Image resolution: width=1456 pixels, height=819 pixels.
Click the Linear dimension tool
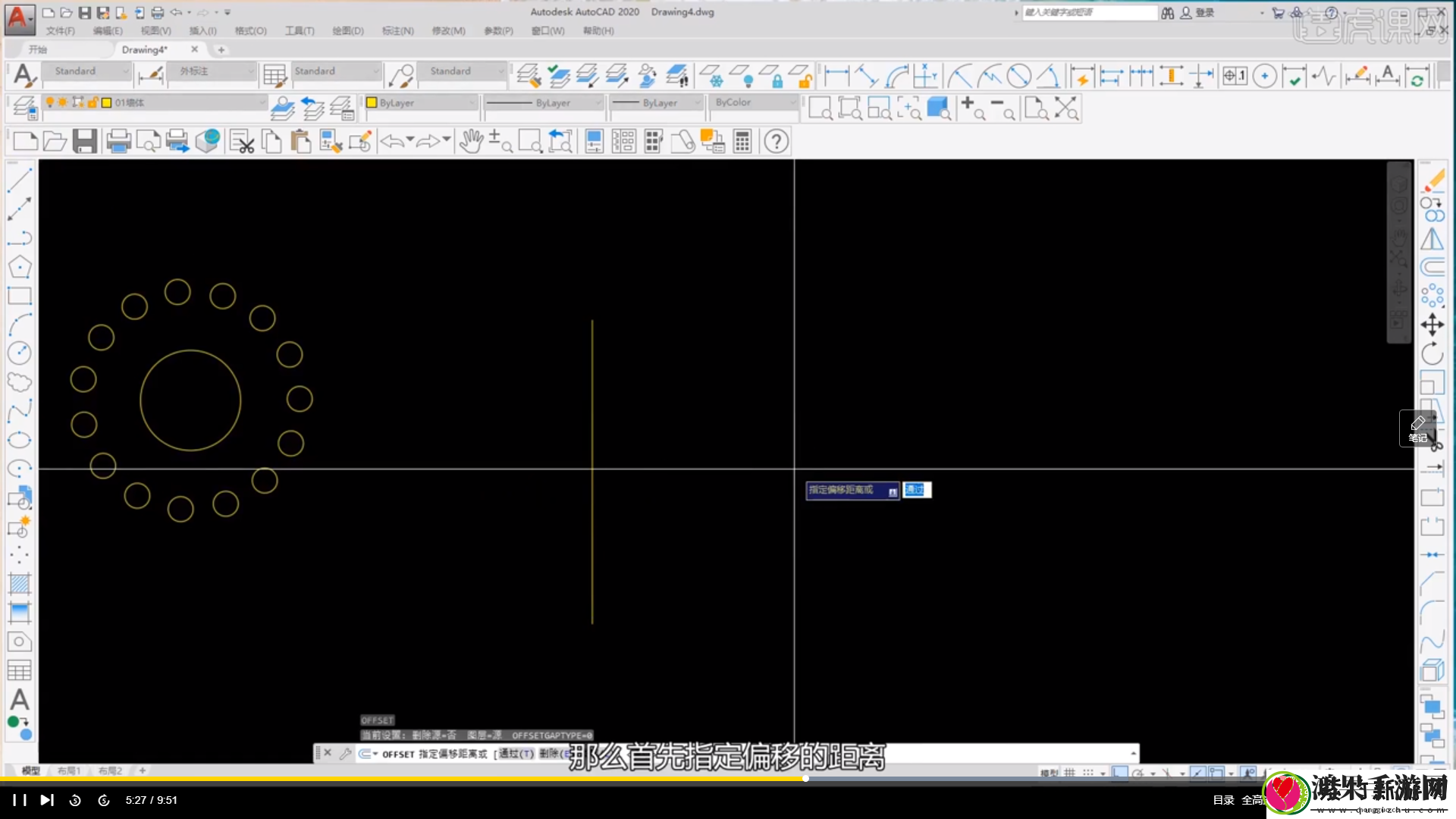pos(836,76)
